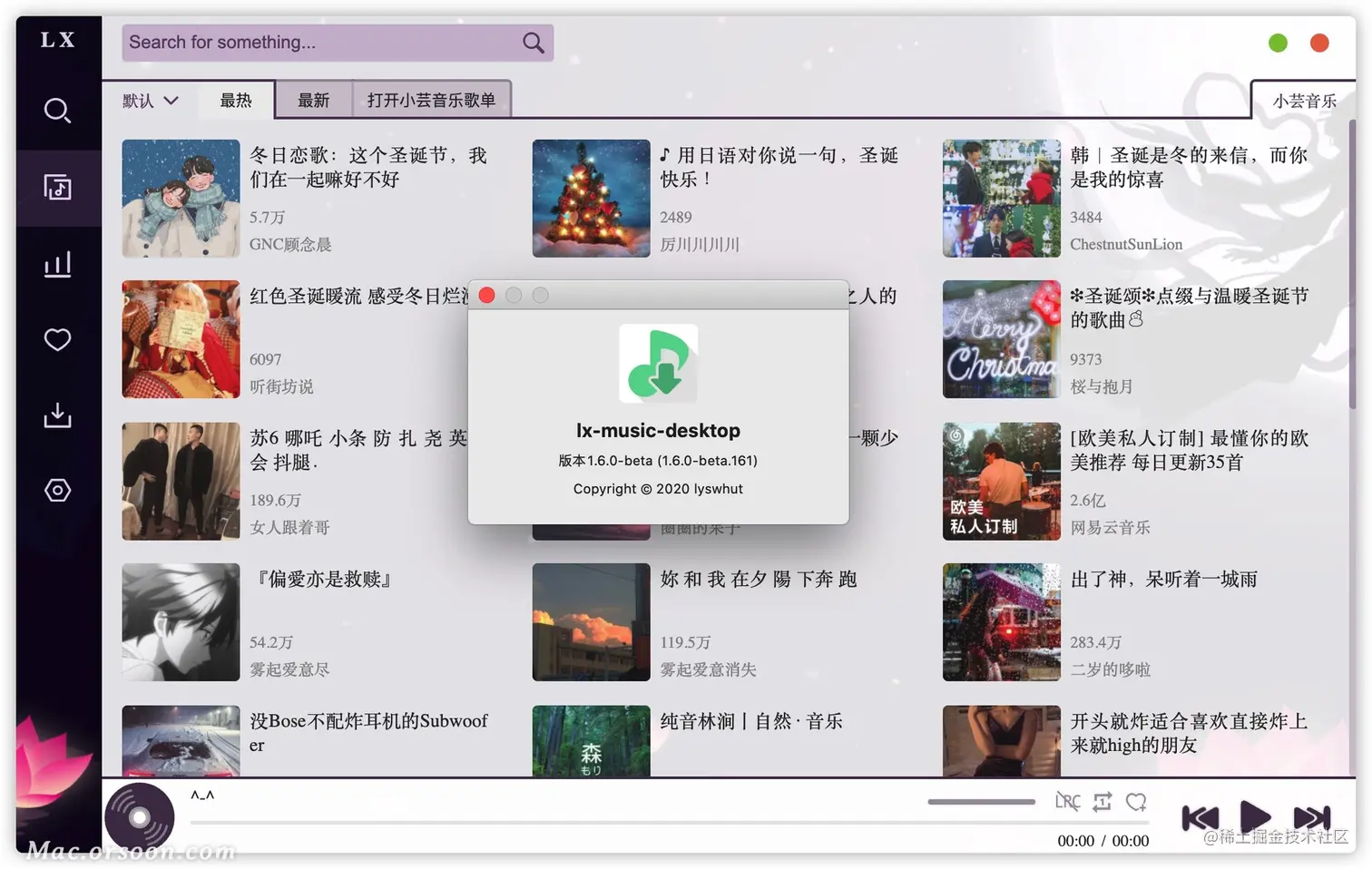Open my favorites heart icon in sidebar
1372x869 pixels.
[57, 340]
